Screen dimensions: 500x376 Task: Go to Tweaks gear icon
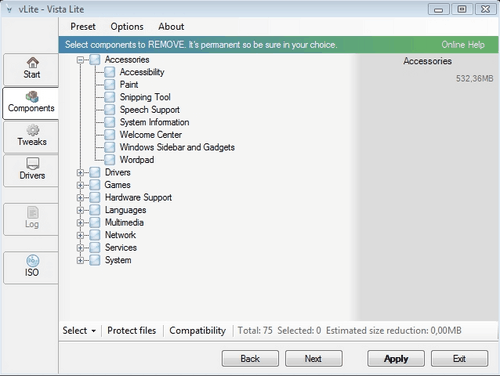pos(33,130)
